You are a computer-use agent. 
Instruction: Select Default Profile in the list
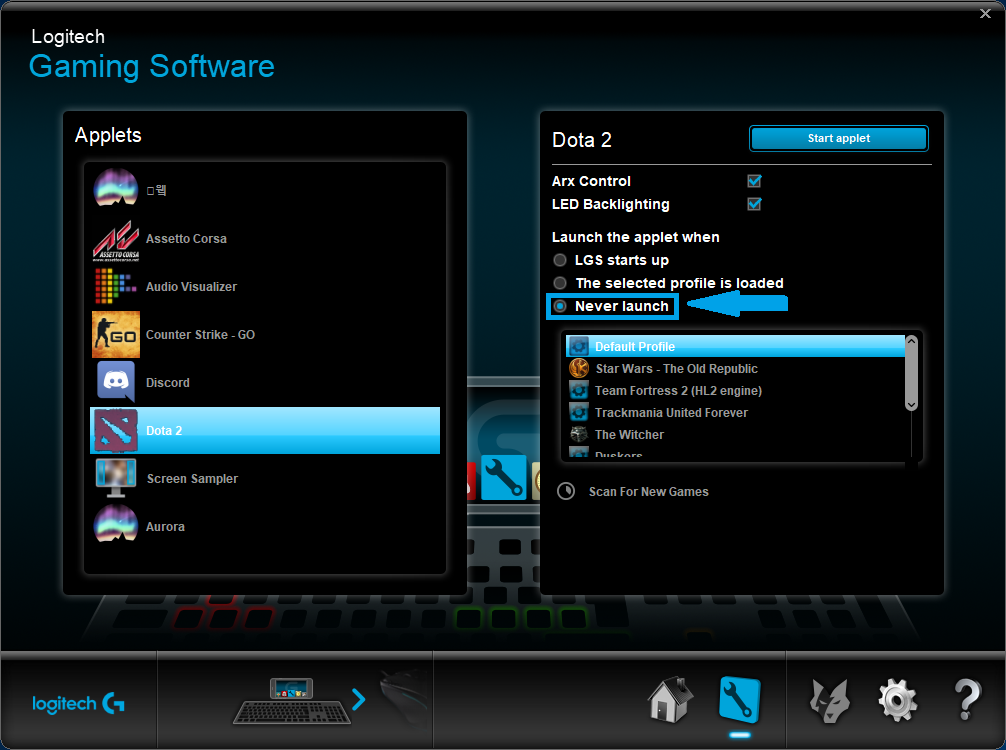click(x=735, y=346)
